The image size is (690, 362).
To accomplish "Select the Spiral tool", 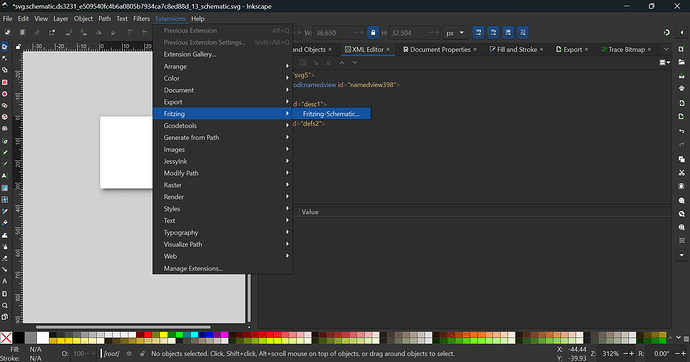I will pos(5,129).
